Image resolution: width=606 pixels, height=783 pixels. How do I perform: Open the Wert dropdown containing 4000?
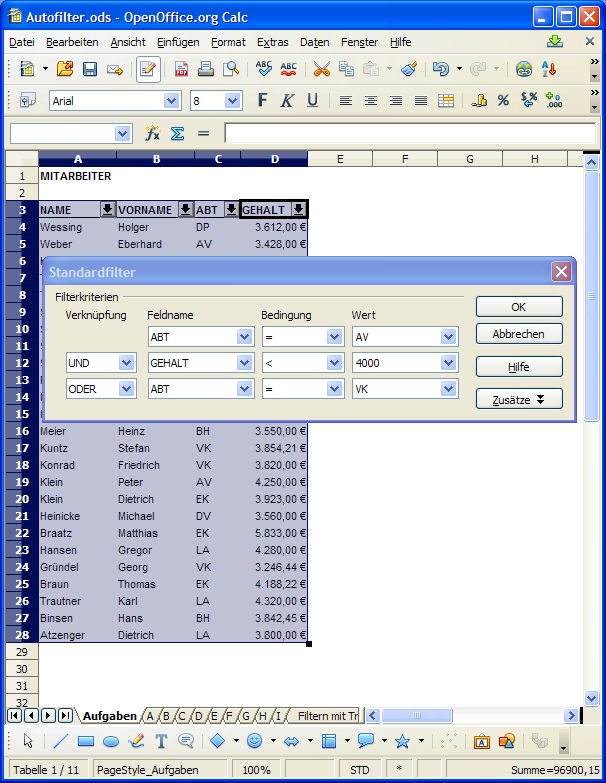(447, 363)
